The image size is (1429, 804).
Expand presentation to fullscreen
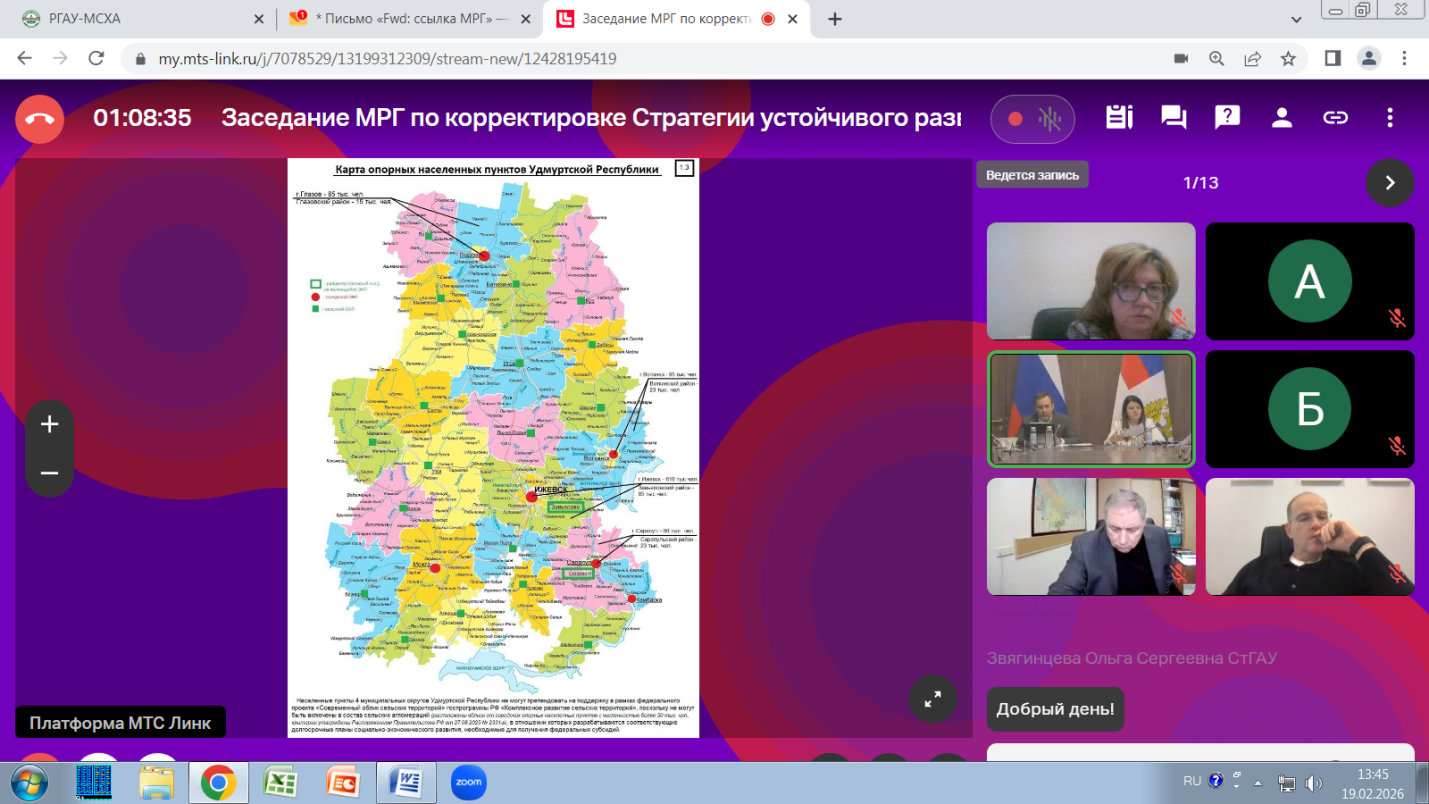(932, 699)
